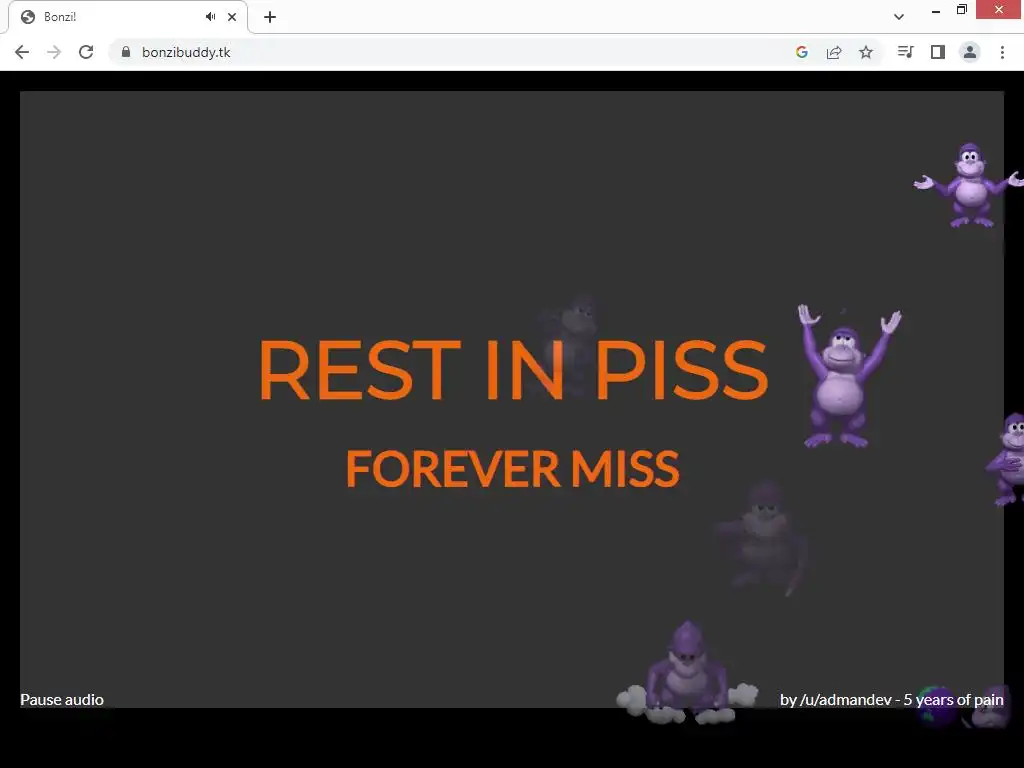The height and width of the screenshot is (768, 1024).
Task: Open the media controls icon
Action: 905,52
